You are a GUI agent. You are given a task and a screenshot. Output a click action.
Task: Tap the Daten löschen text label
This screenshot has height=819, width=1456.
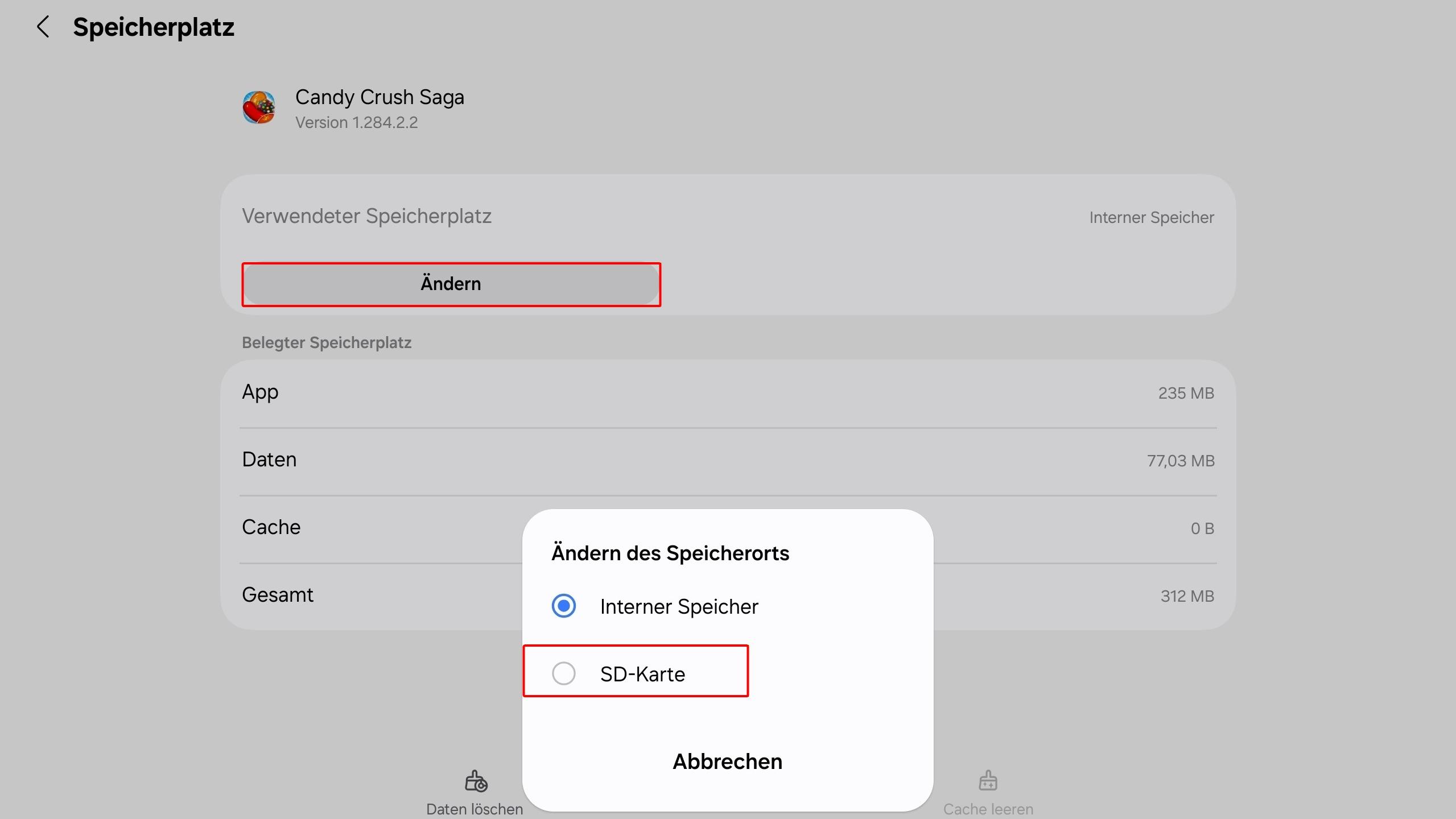[x=475, y=809]
